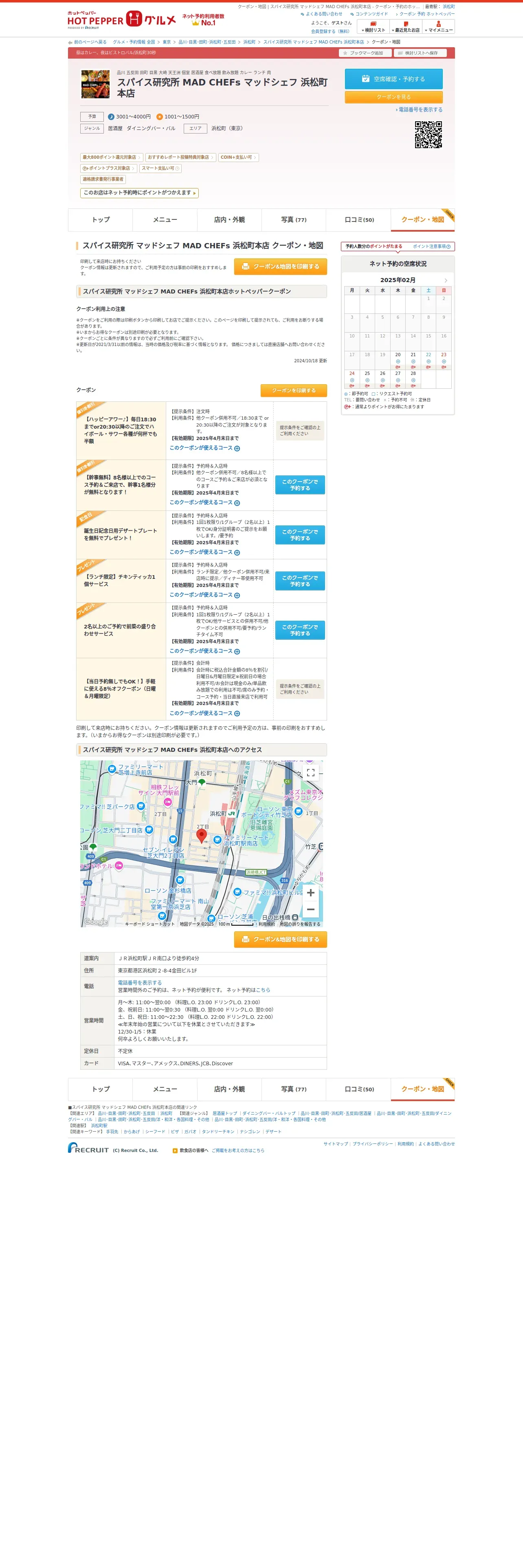The width and height of the screenshot is (523, 1568).
Task: Open the 口コミ(50) tab
Action: pos(358,220)
